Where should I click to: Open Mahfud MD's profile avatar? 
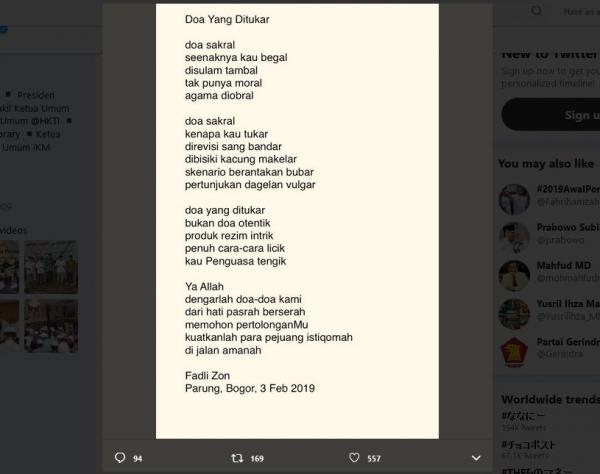514,275
